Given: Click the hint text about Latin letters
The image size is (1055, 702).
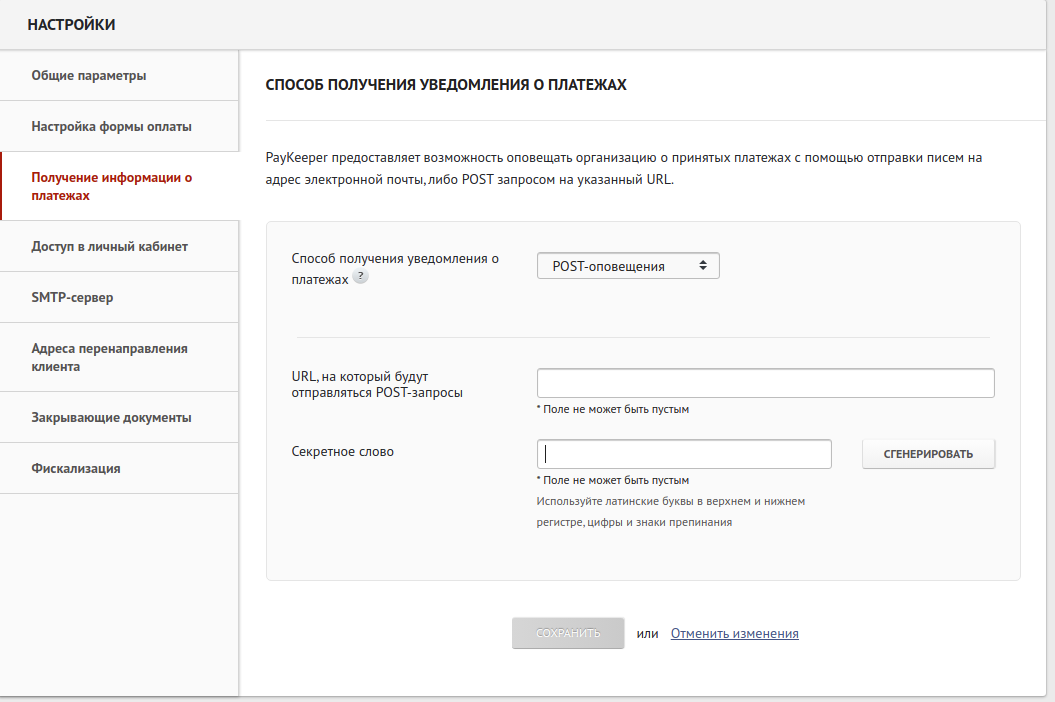Looking at the screenshot, I should (x=670, y=511).
